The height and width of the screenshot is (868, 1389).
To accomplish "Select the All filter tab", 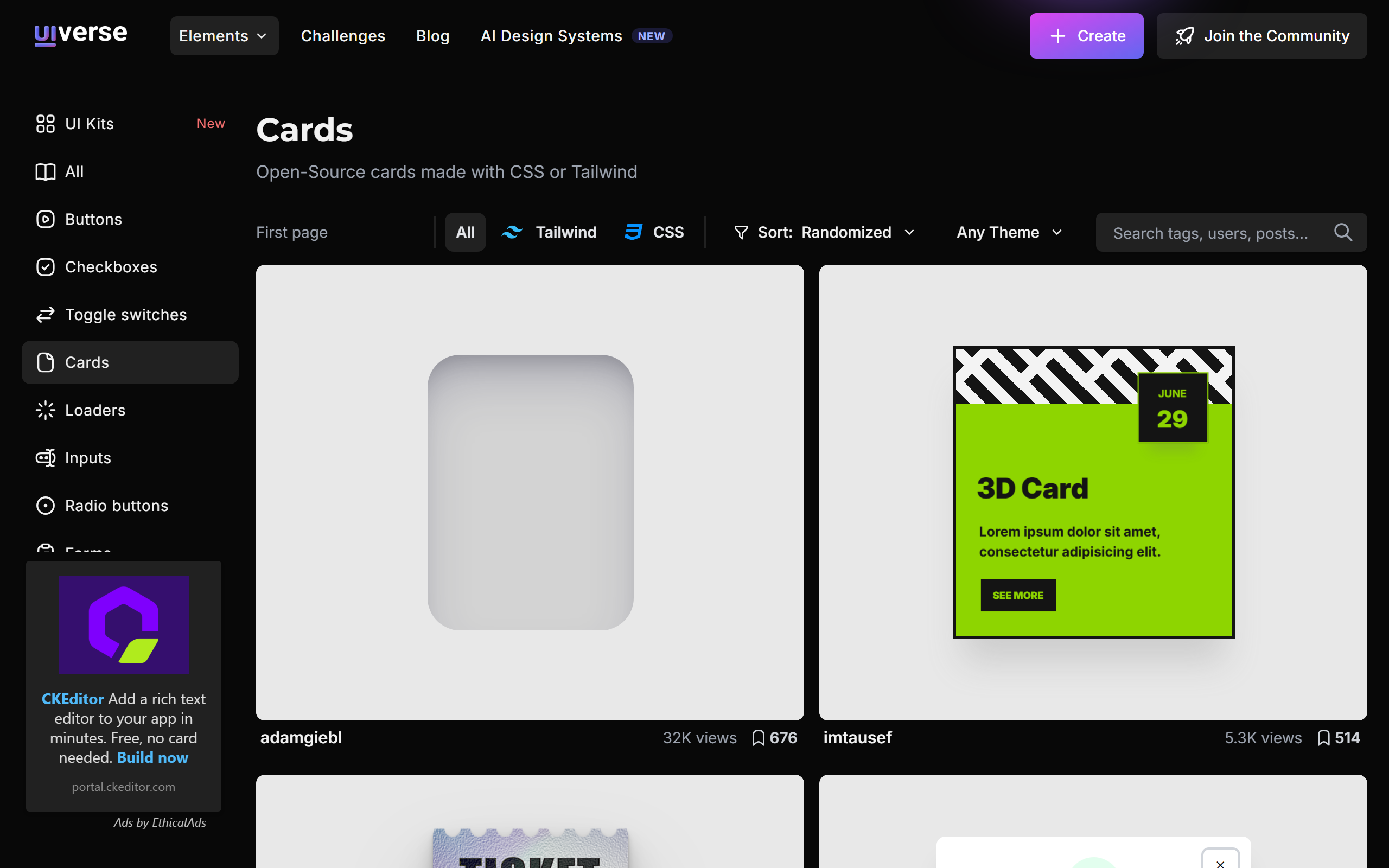I will click(x=466, y=232).
